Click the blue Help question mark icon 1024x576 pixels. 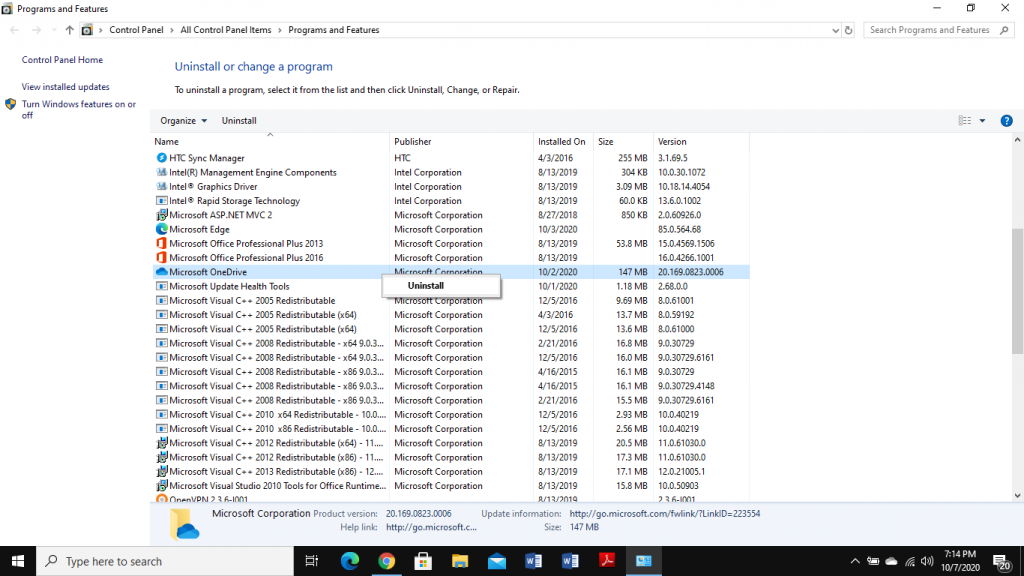click(x=1006, y=120)
